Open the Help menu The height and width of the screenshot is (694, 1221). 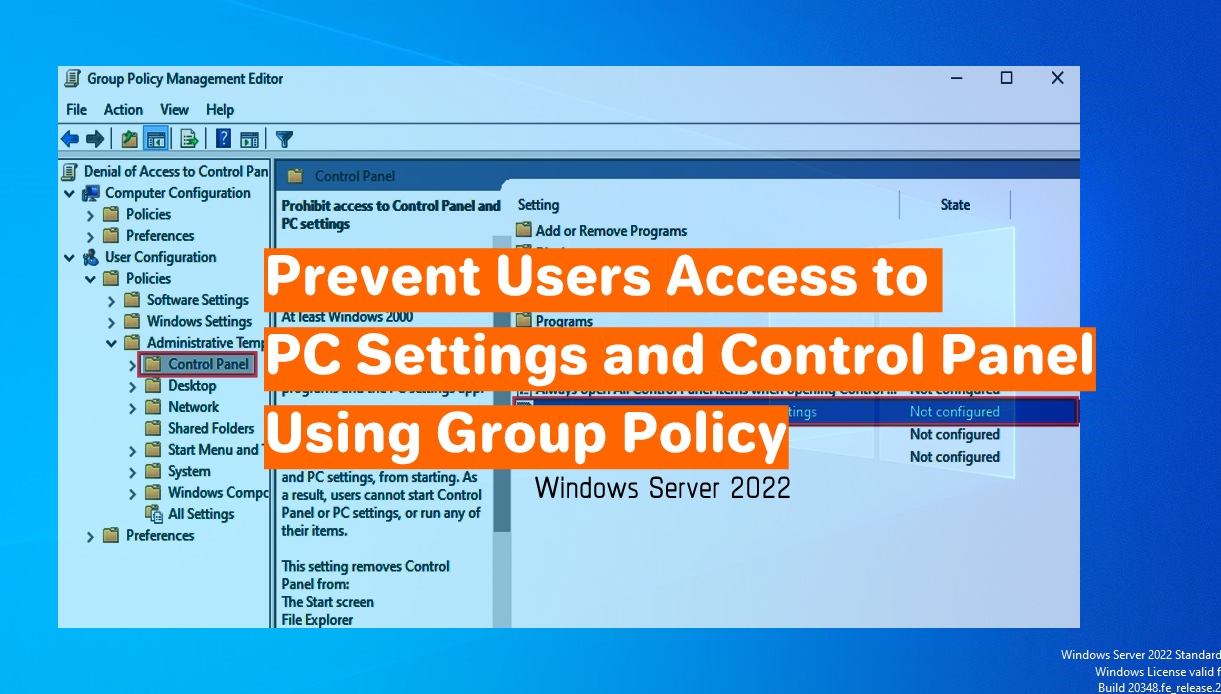220,109
